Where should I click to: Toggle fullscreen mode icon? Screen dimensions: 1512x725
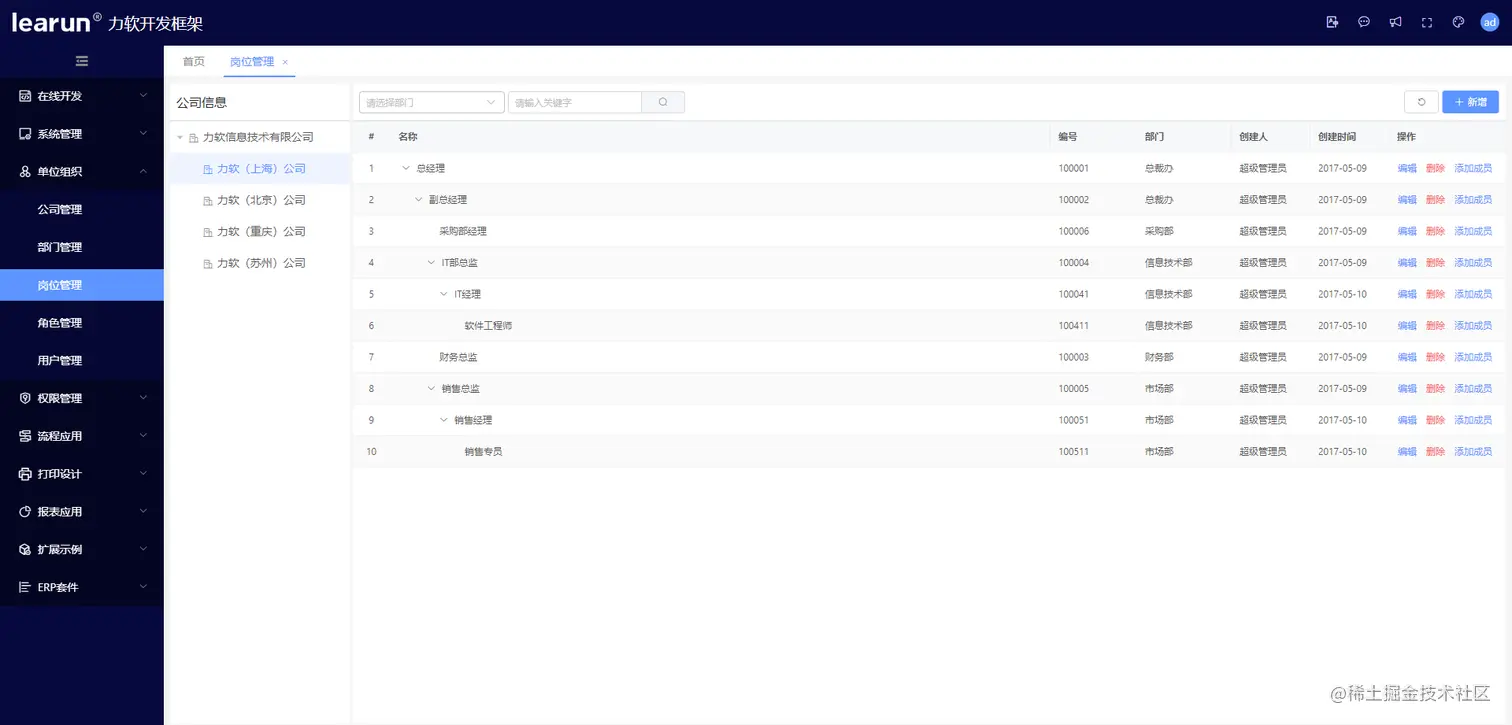coord(1427,22)
